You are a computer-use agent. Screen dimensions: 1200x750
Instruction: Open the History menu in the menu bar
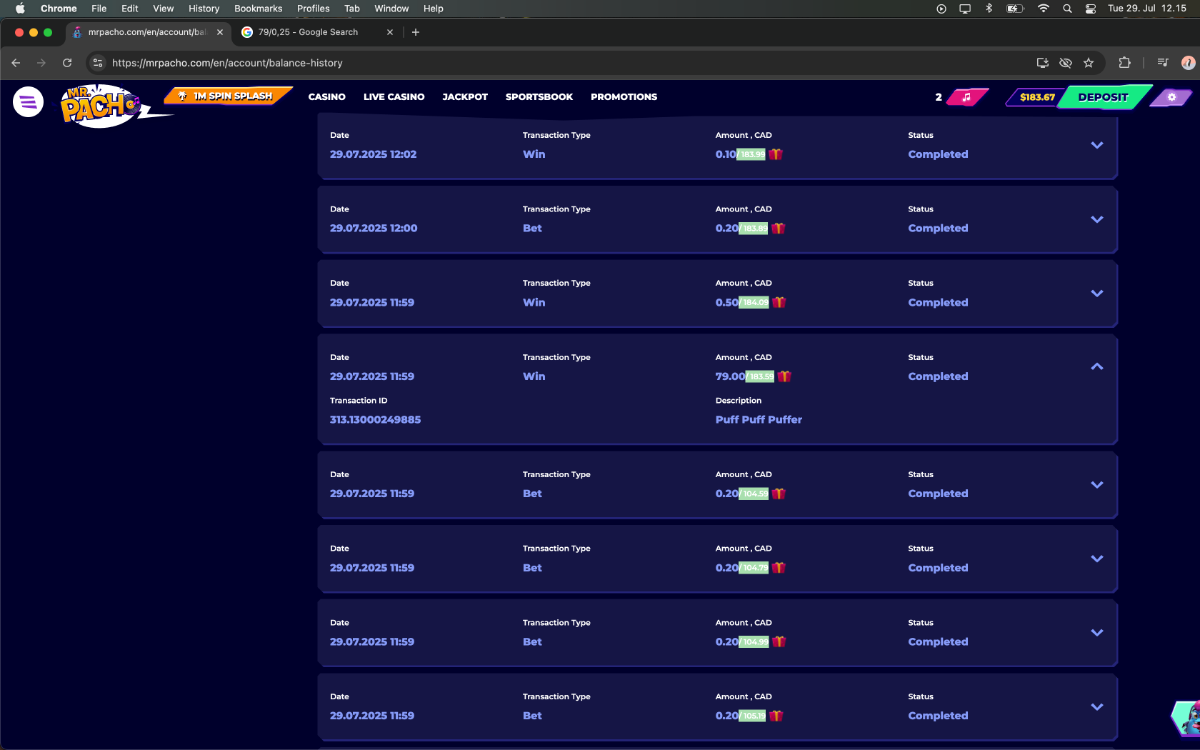pos(203,8)
